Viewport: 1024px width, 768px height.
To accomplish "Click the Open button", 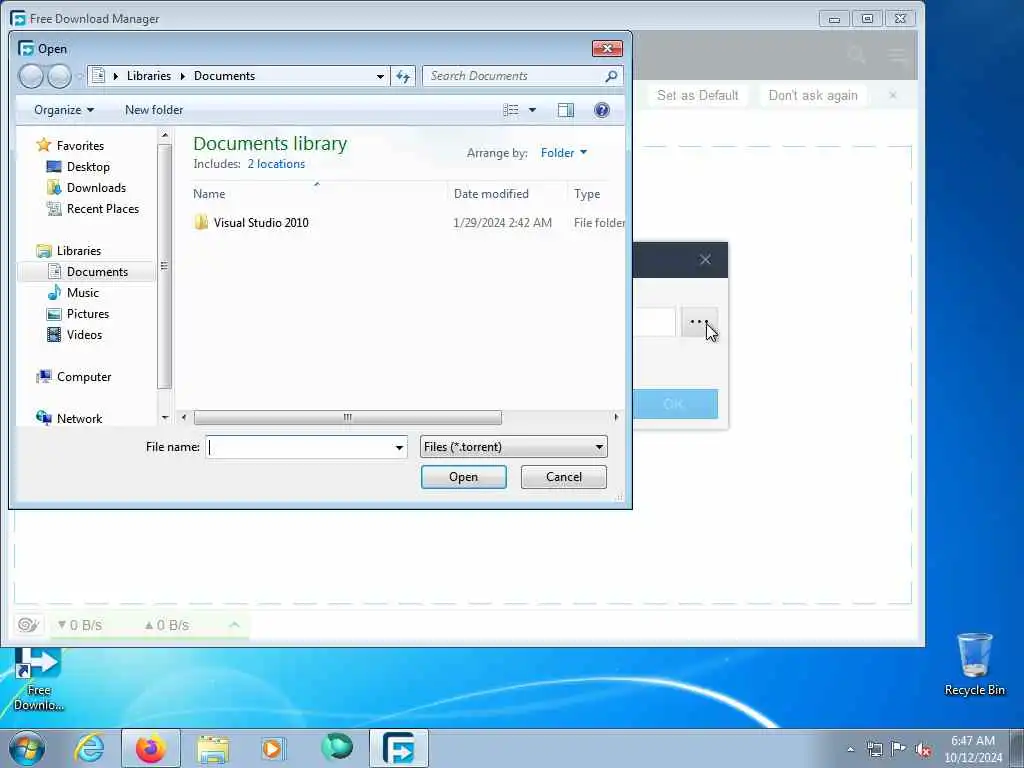I will coord(464,477).
